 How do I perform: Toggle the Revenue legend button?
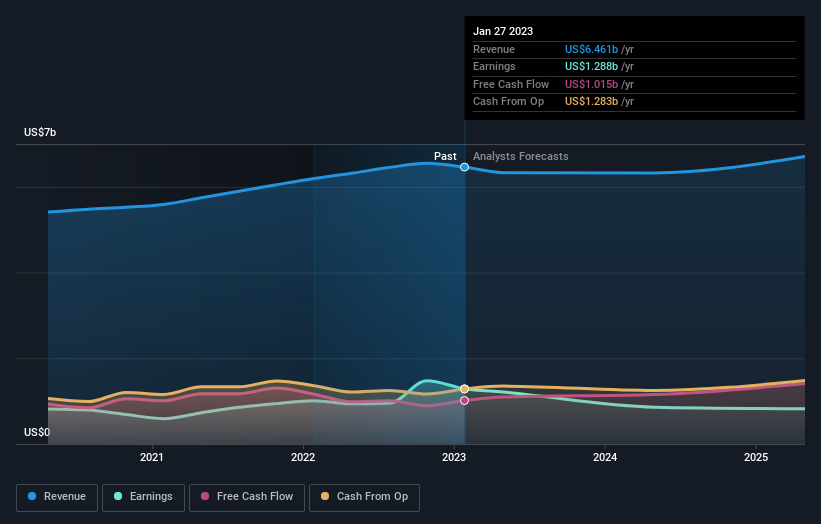tap(57, 497)
